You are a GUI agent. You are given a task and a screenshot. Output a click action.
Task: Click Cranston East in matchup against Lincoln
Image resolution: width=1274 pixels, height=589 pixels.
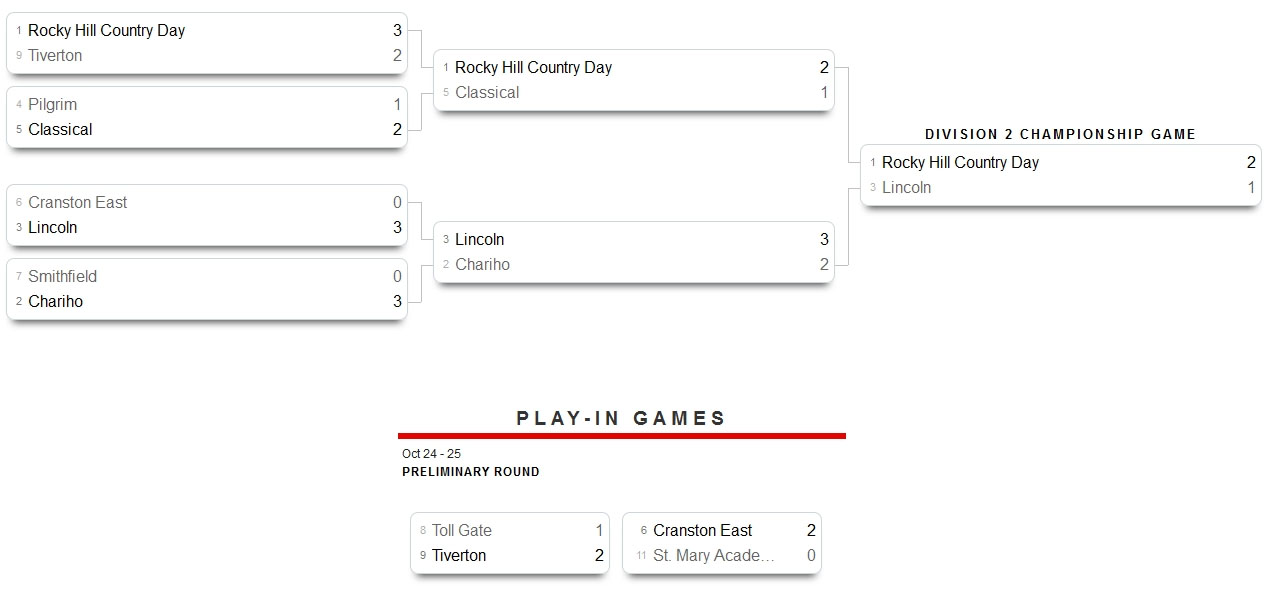point(77,203)
